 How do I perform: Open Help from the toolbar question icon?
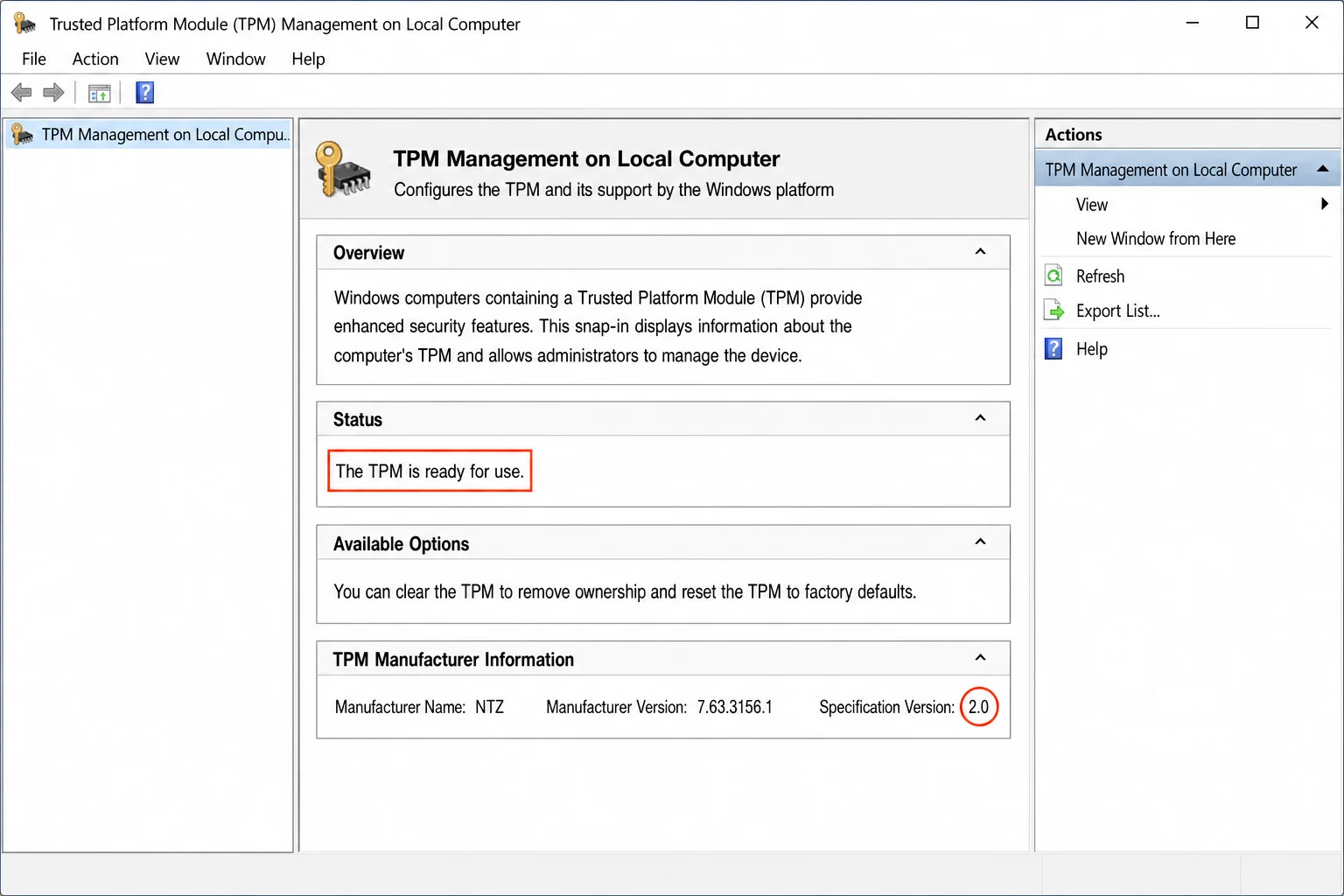click(145, 93)
